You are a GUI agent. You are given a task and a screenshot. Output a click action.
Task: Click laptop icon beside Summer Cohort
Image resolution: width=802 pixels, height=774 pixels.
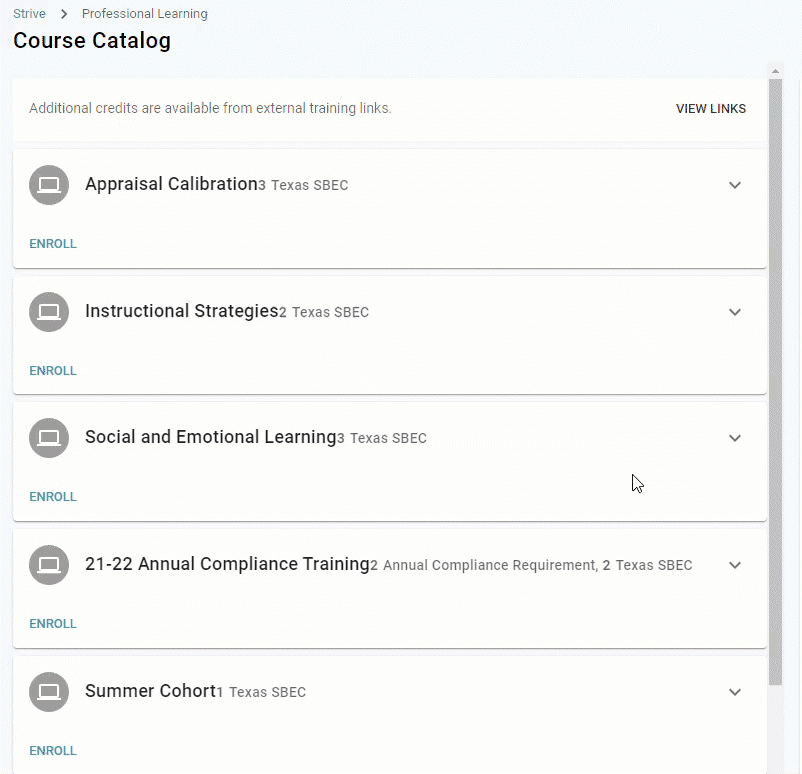click(x=49, y=692)
